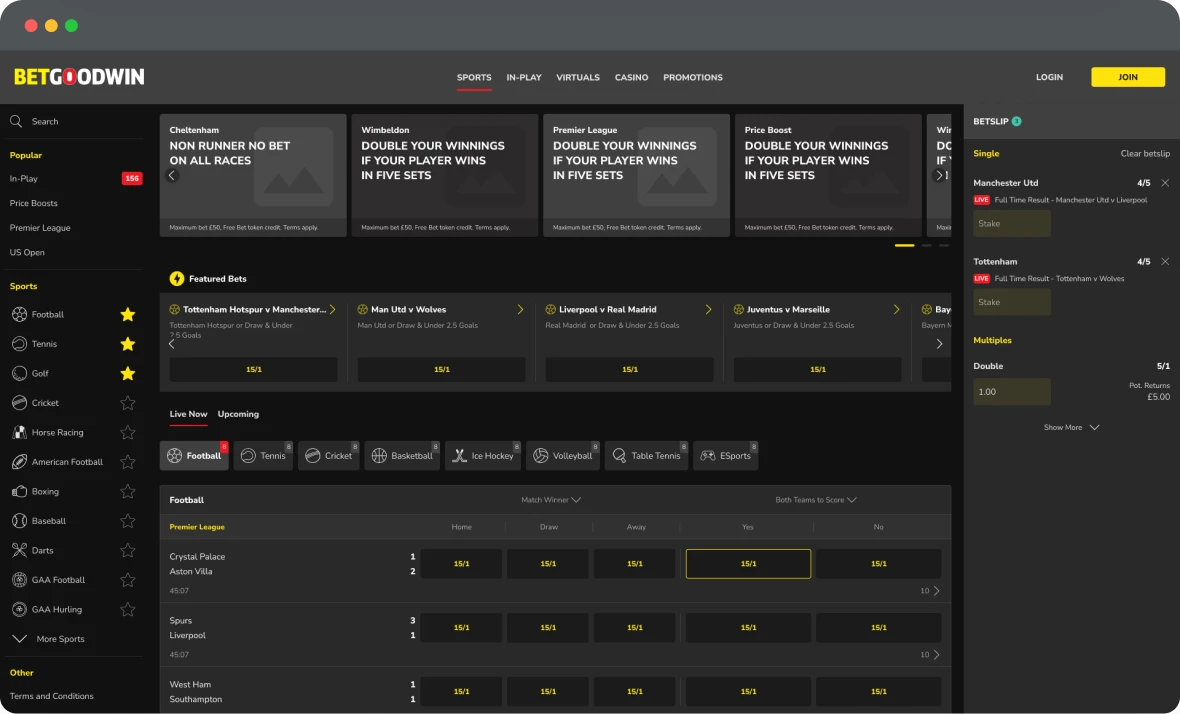Expand more markets for Crystal Palace v Aston Villa
The width and height of the screenshot is (1180, 714).
click(x=930, y=591)
